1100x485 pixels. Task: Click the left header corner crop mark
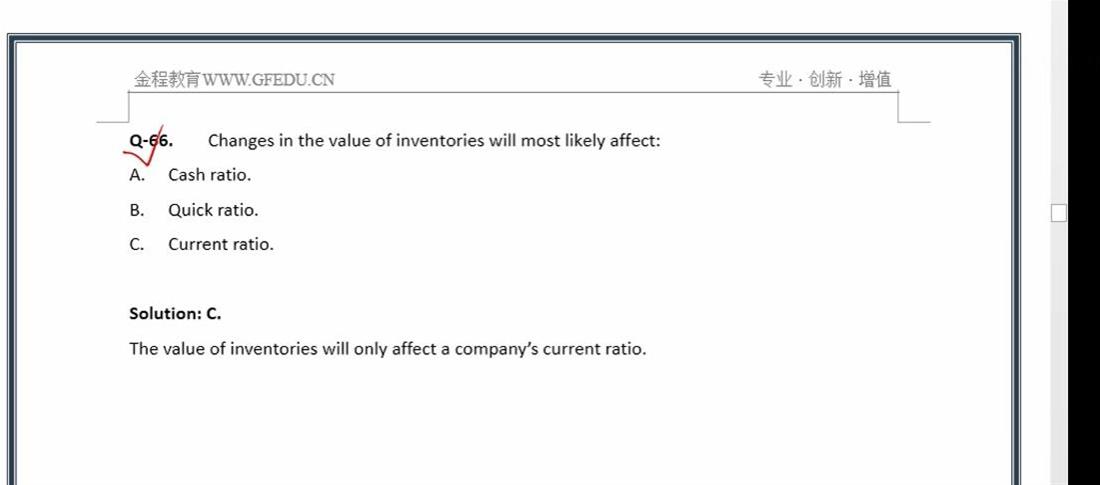click(114, 107)
